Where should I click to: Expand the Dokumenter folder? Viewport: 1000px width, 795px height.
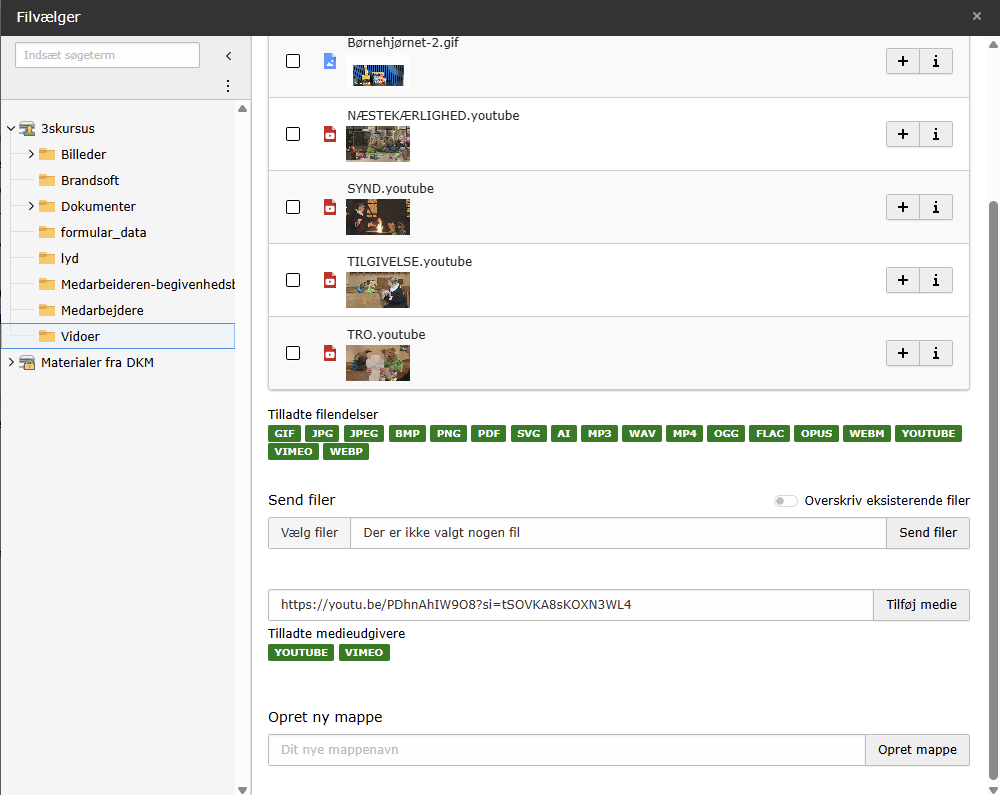click(x=31, y=206)
